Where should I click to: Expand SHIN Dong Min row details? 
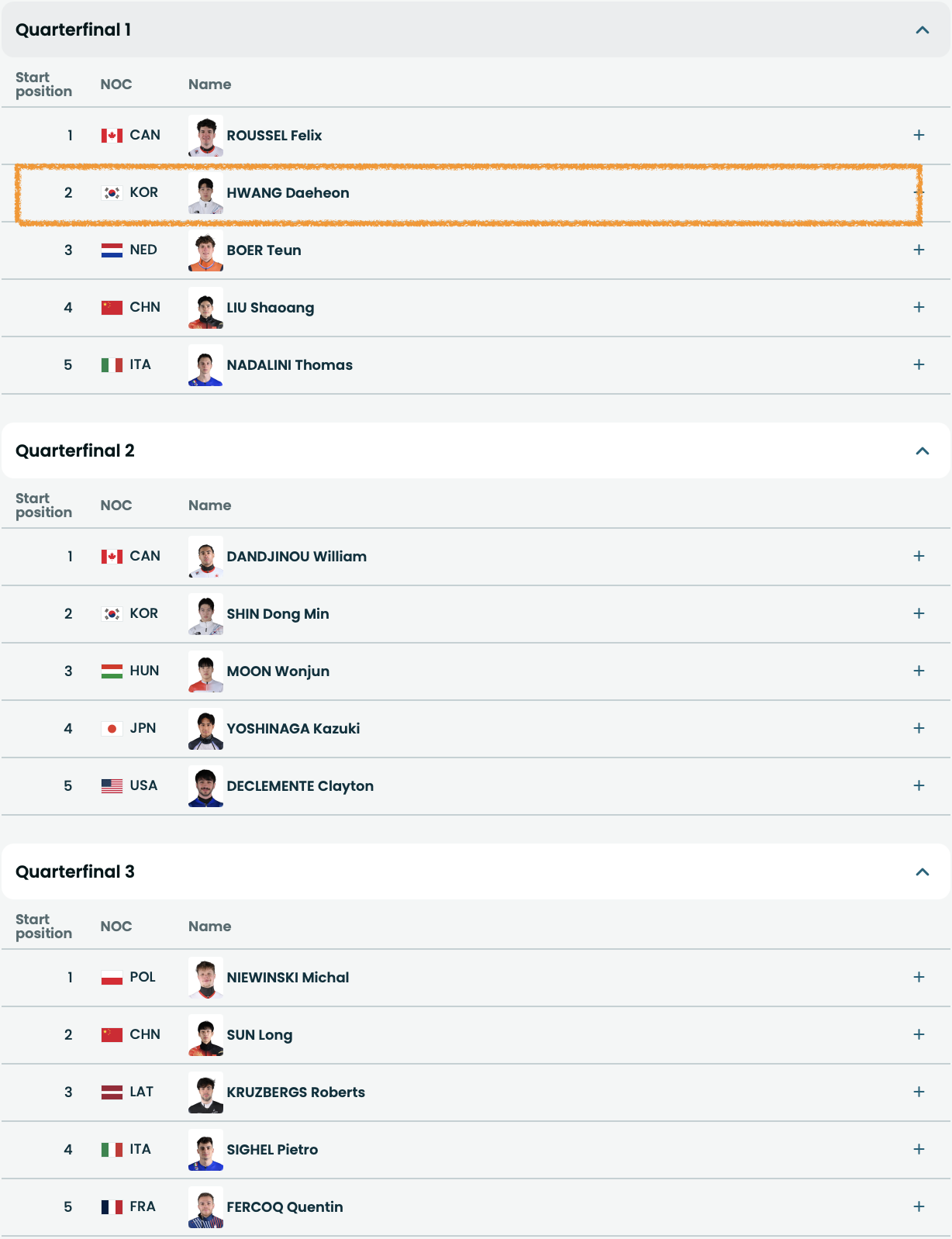click(919, 613)
